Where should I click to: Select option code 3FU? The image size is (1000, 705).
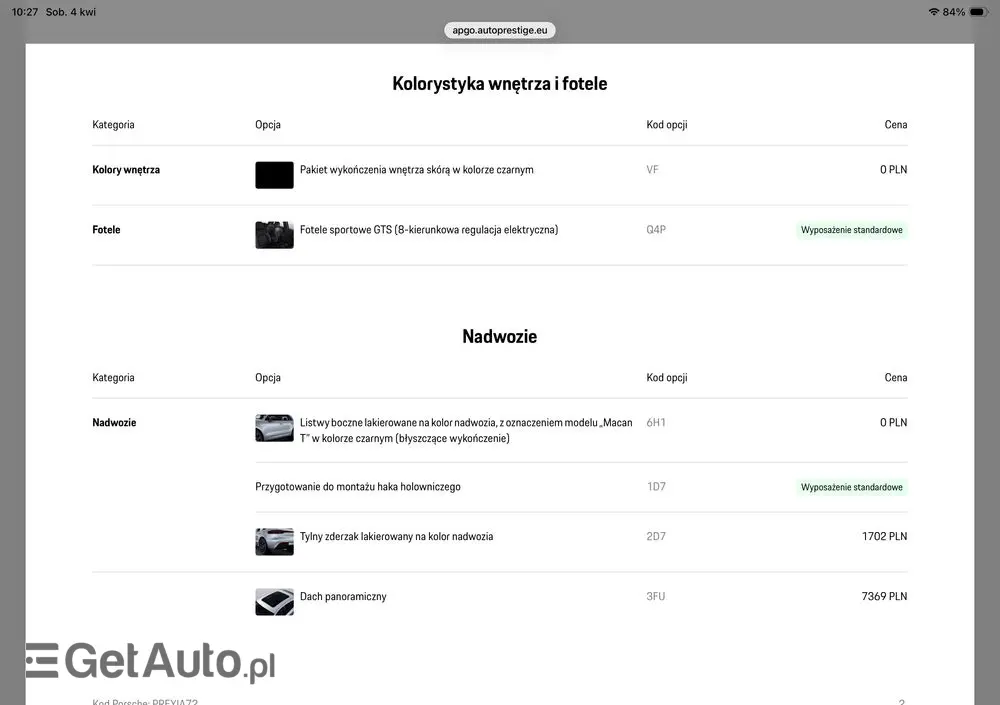656,597
